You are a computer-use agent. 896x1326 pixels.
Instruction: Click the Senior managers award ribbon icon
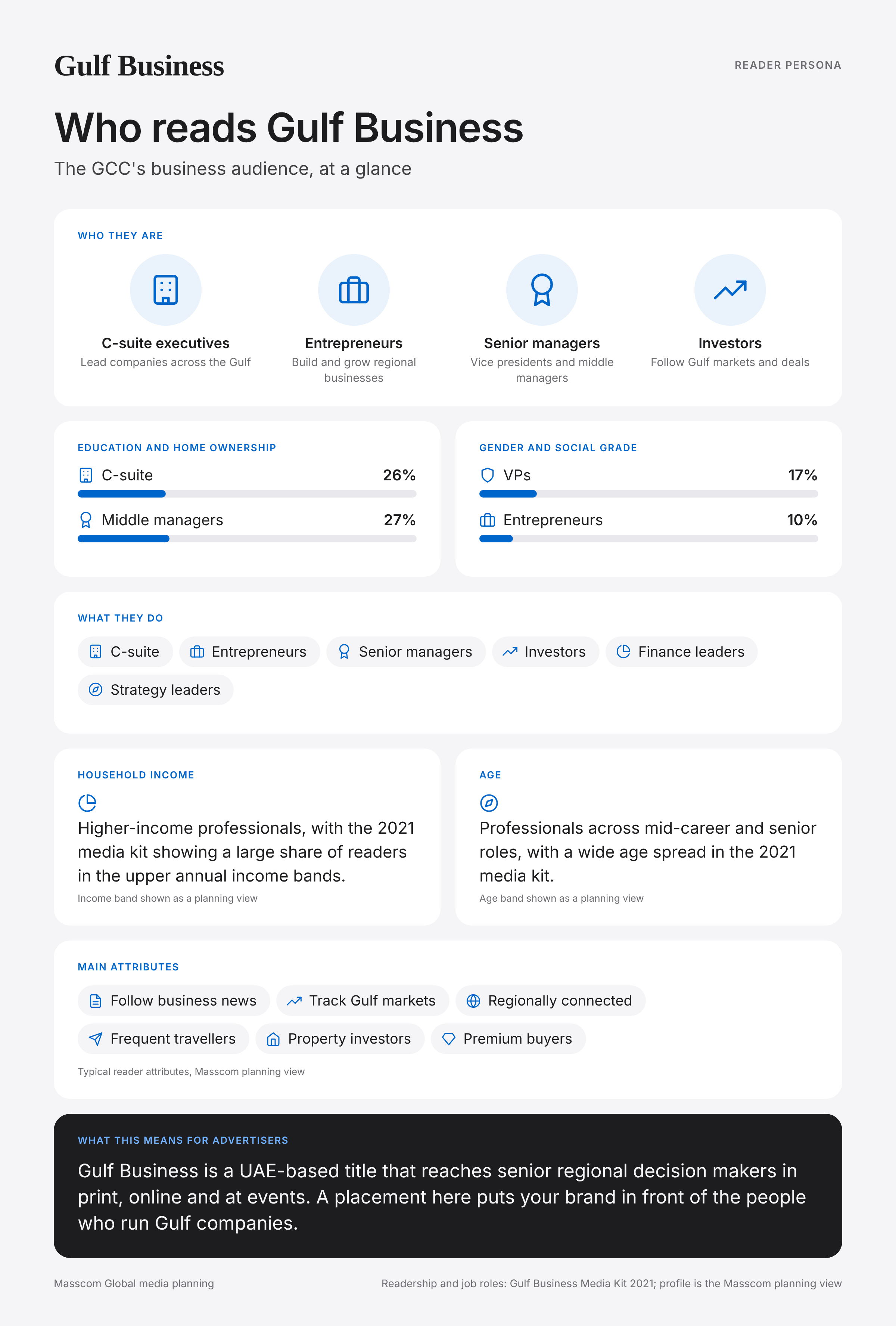tap(542, 290)
